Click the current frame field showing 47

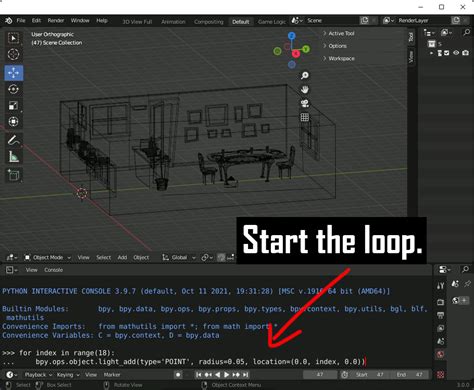tap(320, 375)
